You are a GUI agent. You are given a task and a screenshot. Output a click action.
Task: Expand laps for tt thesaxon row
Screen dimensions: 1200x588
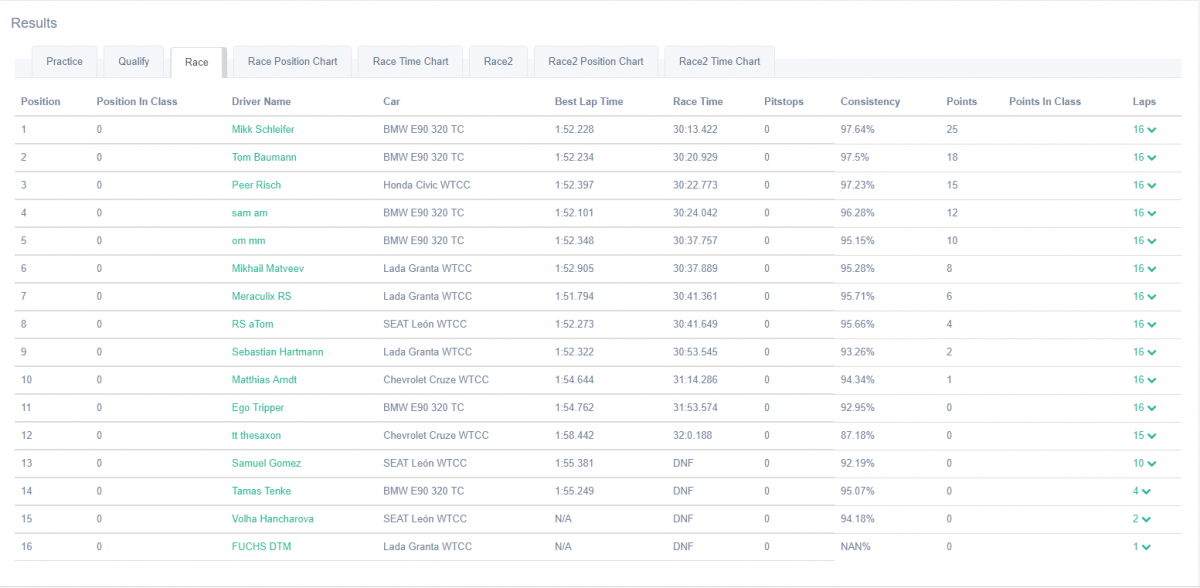pyautogui.click(x=1144, y=436)
